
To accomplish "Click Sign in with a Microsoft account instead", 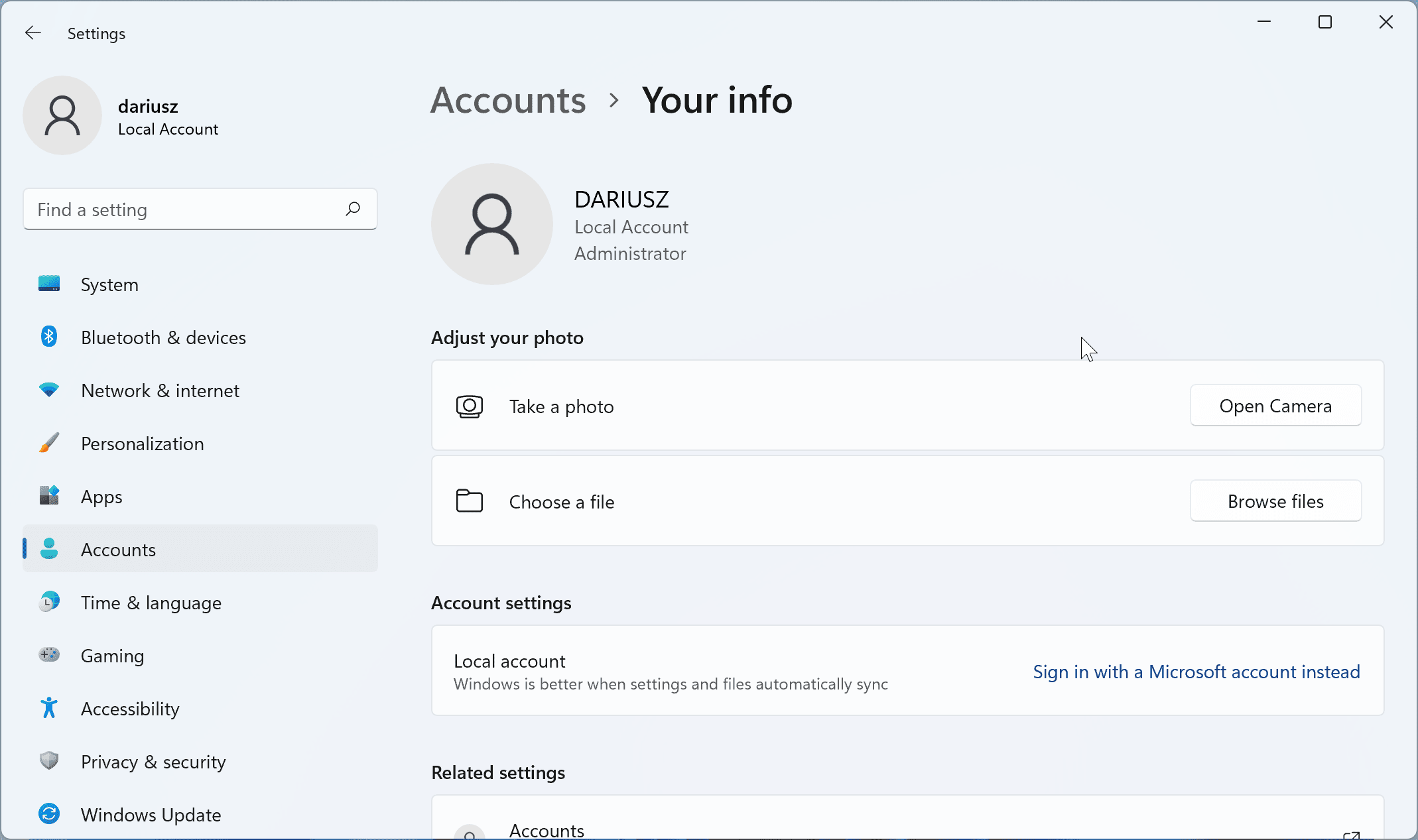I will 1196,672.
